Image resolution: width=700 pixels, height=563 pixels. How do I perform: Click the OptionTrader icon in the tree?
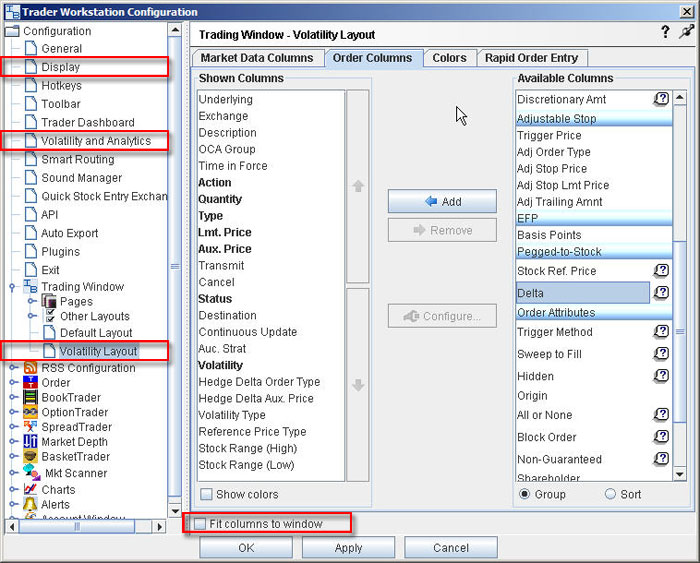click(30, 412)
